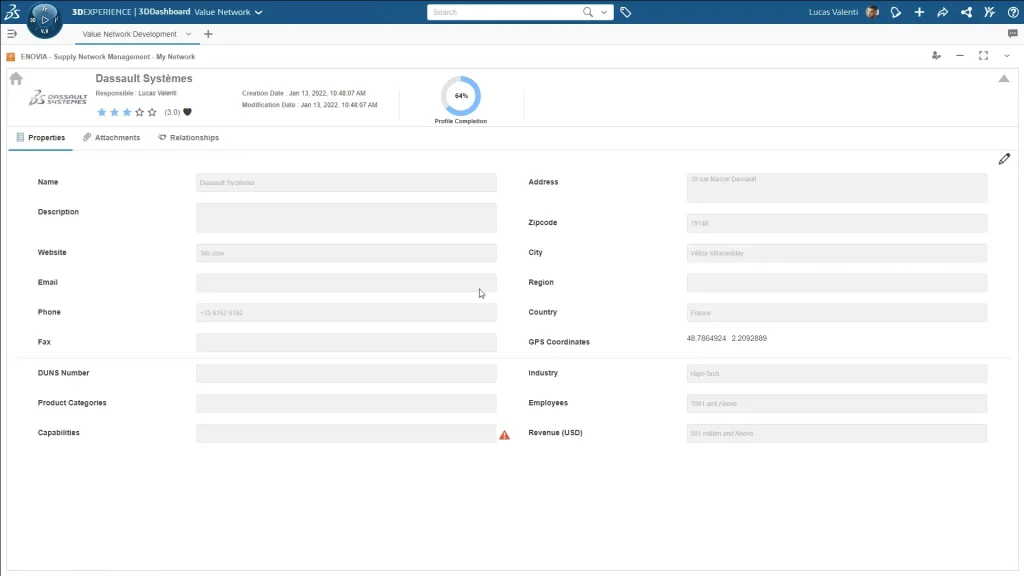Collapse the company header with up arrow
The image size is (1024, 576).
(1003, 79)
